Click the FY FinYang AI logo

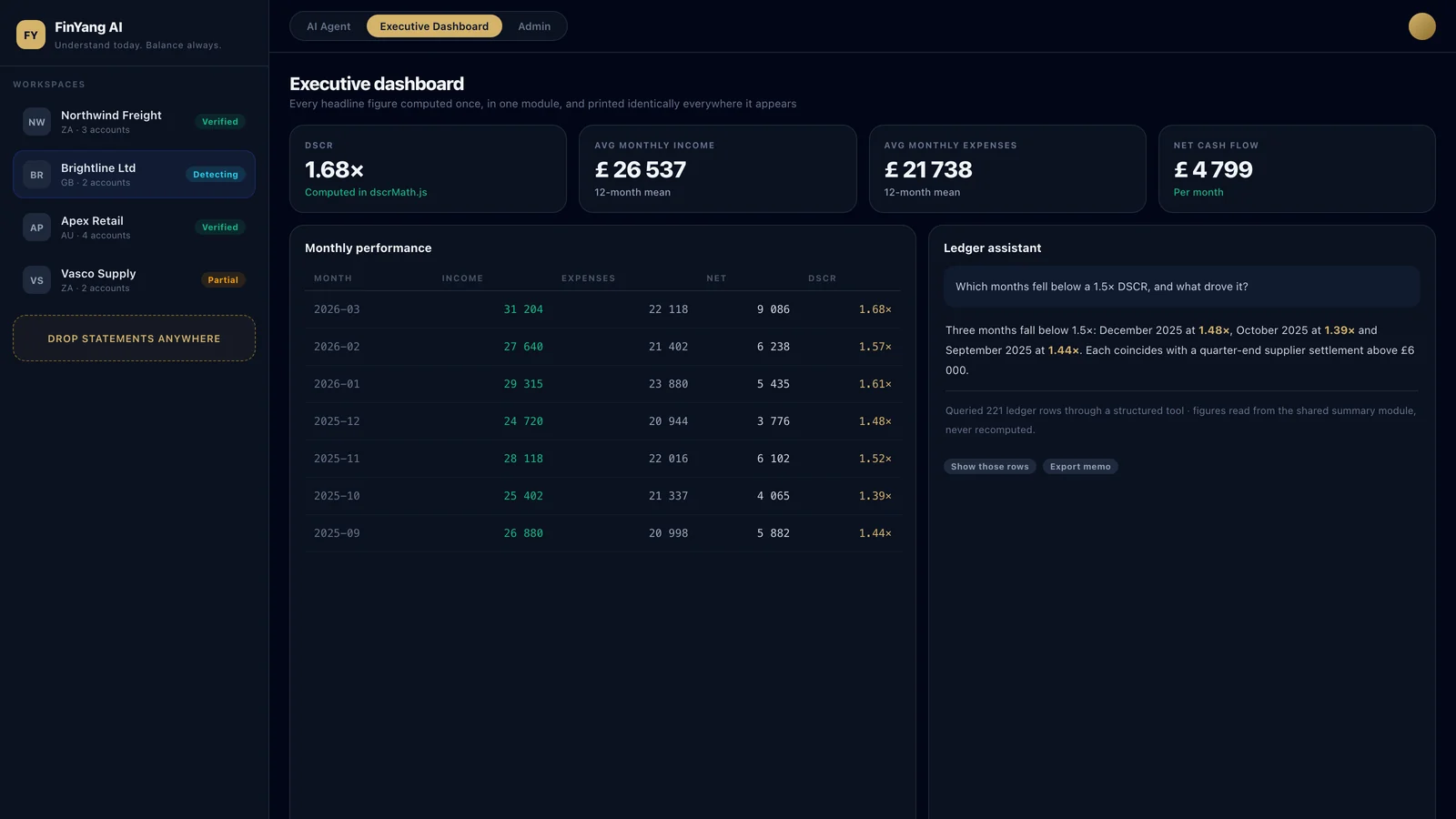[x=31, y=35]
